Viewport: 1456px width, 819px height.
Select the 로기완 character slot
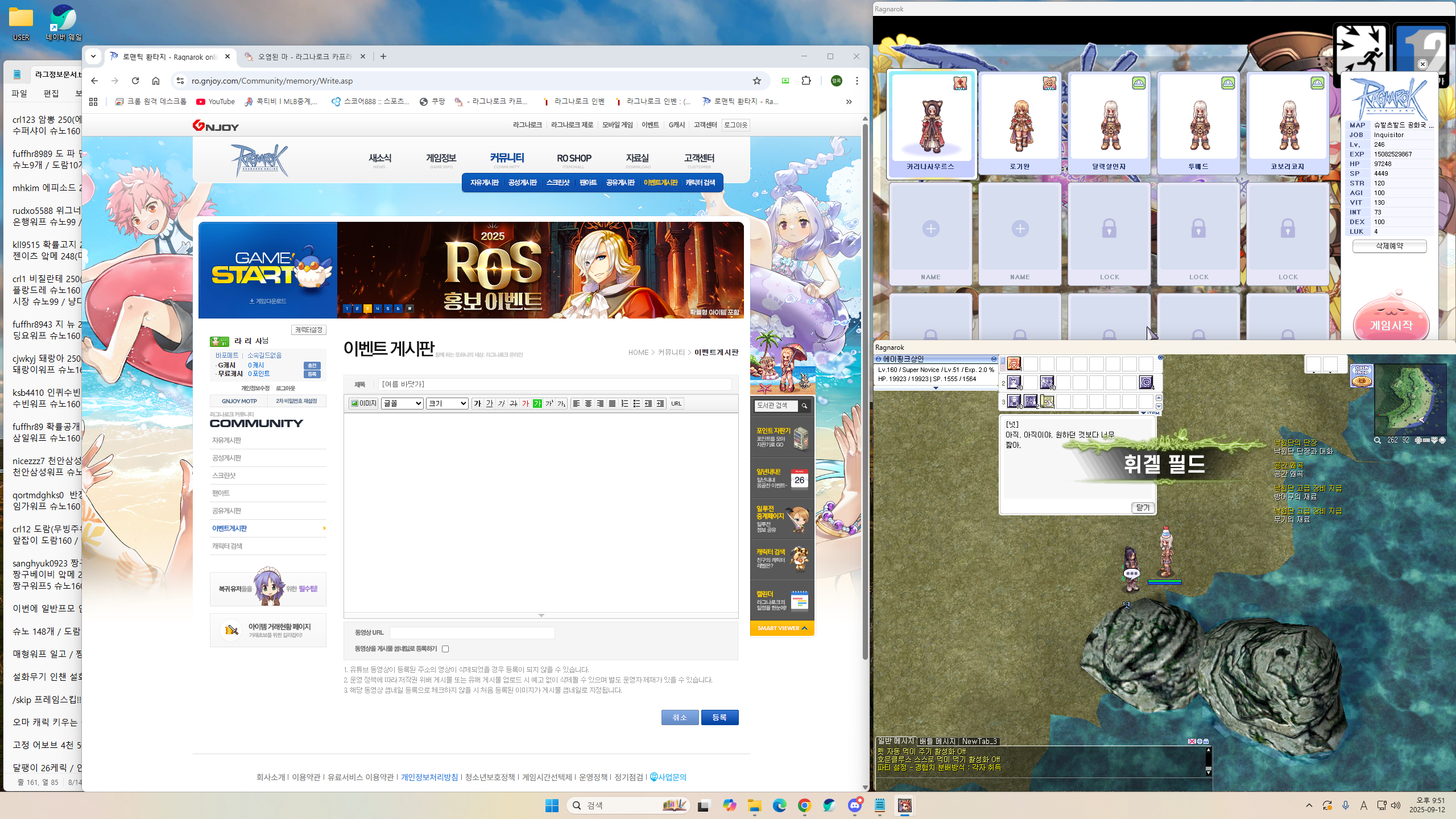1020,122
